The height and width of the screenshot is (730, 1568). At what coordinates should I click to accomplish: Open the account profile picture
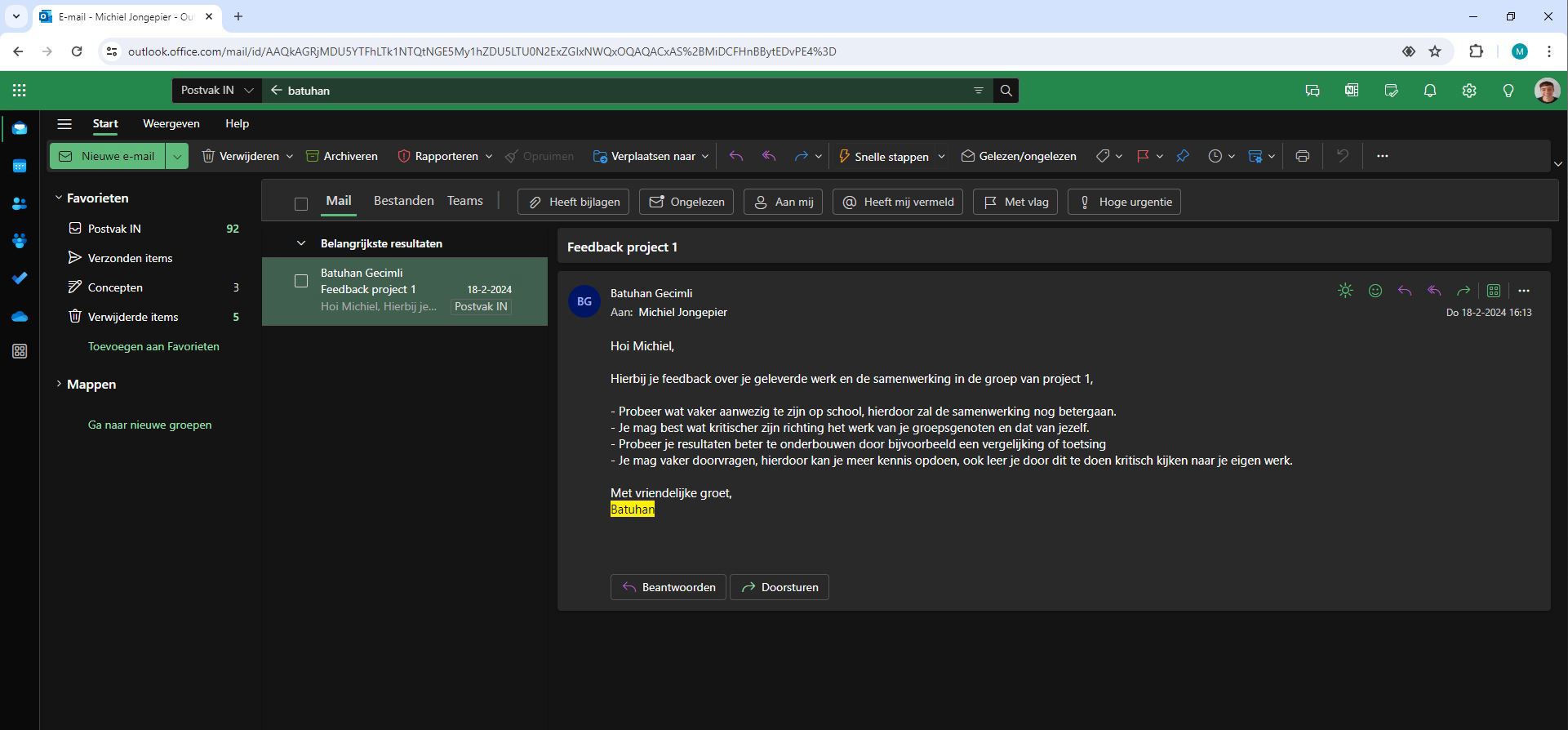point(1547,91)
